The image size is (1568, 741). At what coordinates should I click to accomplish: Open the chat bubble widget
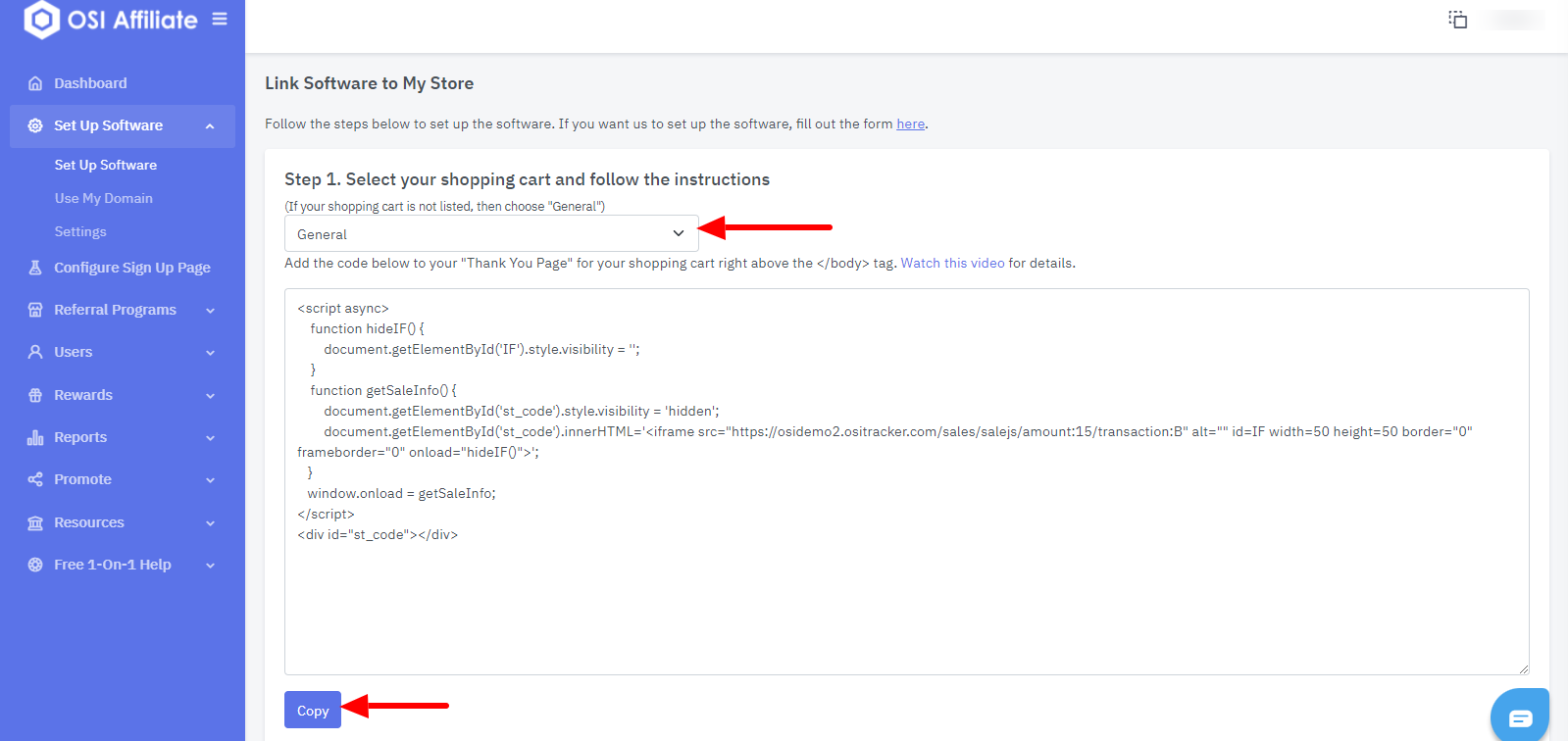point(1520,717)
